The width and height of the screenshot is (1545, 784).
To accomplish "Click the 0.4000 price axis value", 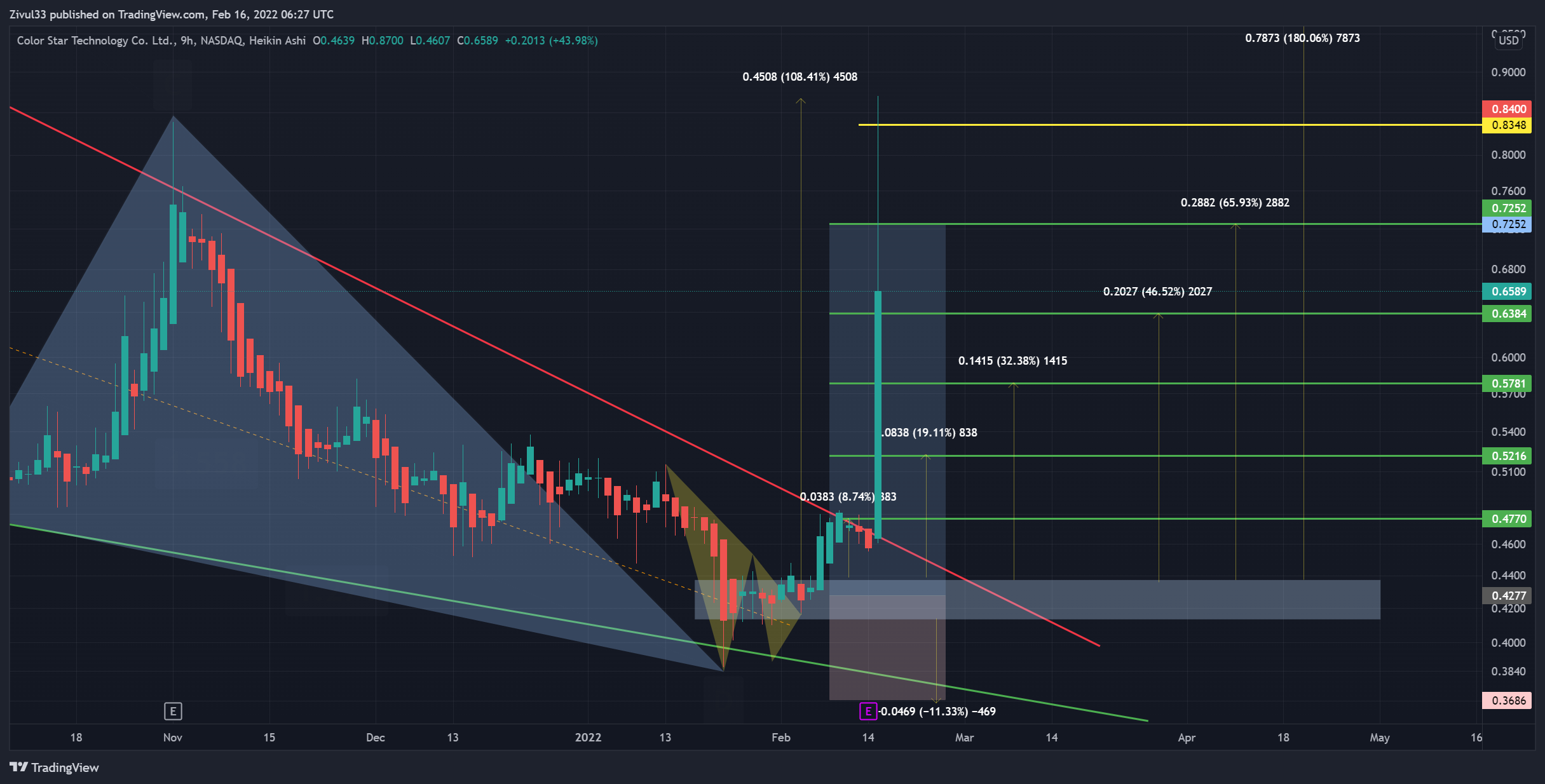I will pyautogui.click(x=1508, y=643).
